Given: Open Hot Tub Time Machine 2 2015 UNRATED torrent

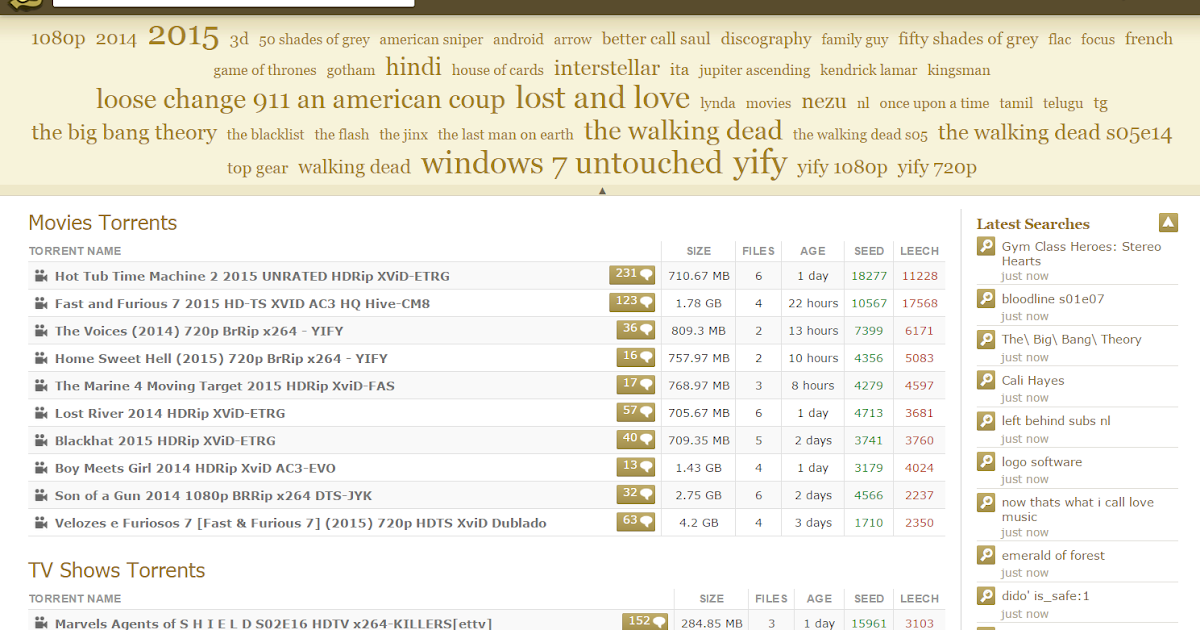Looking at the screenshot, I should pos(252,276).
